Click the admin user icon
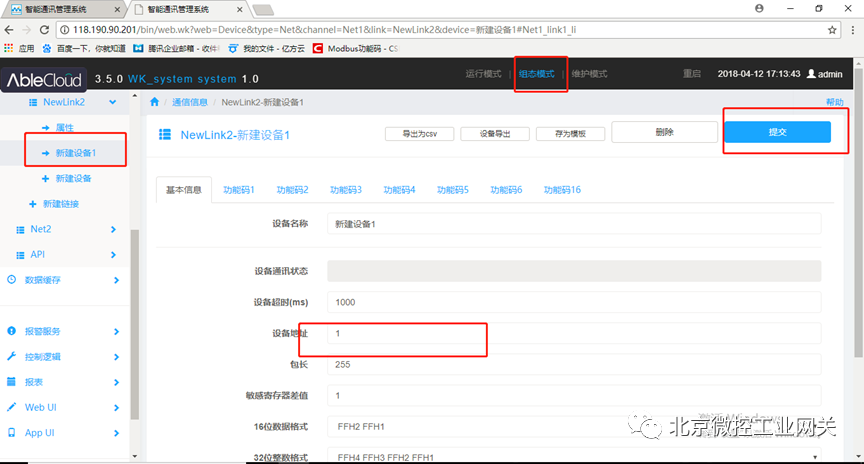Screen dimensions: 864x464 click(810, 75)
